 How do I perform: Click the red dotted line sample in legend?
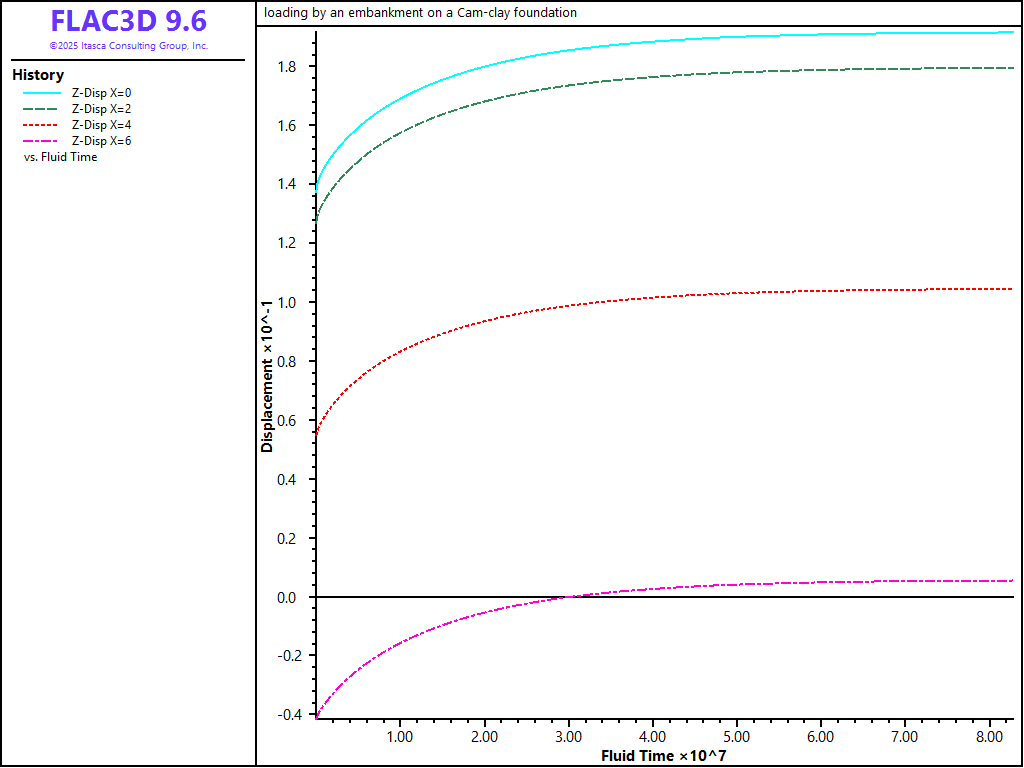pyautogui.click(x=42, y=125)
